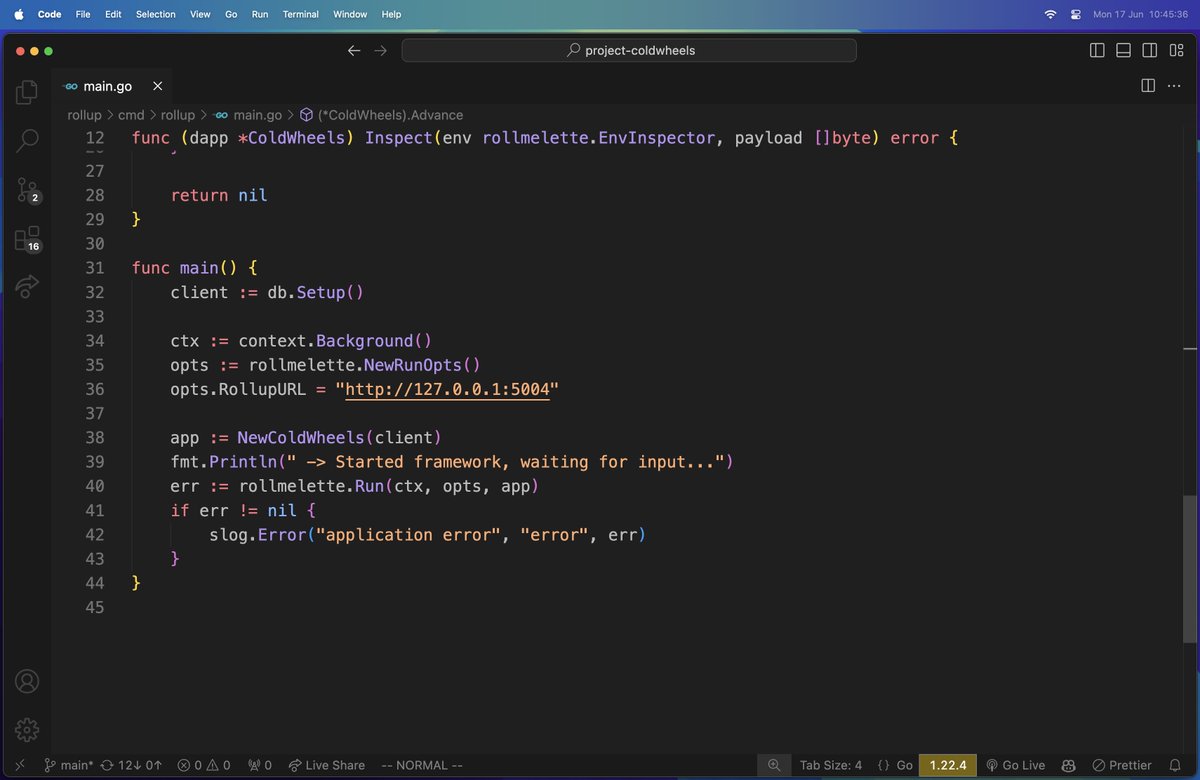Image resolution: width=1200 pixels, height=780 pixels.
Task: Click NewColdWheels in line 38
Action: click(301, 438)
